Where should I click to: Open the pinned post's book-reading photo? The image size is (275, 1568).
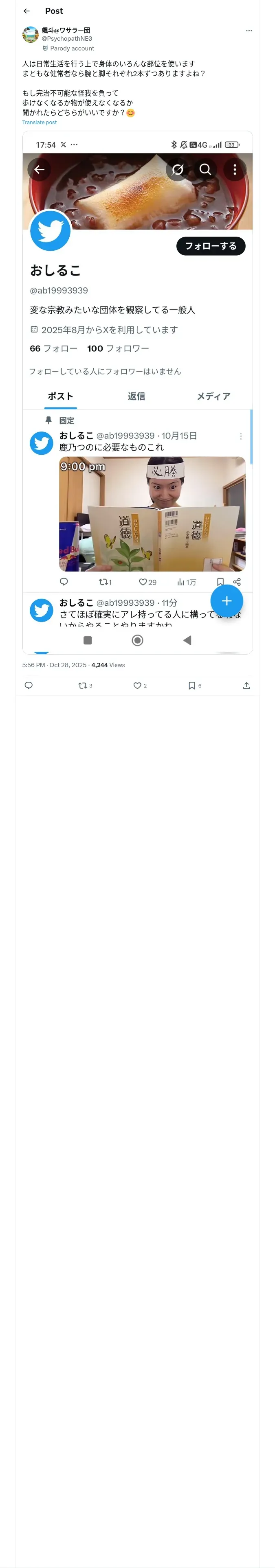(152, 514)
